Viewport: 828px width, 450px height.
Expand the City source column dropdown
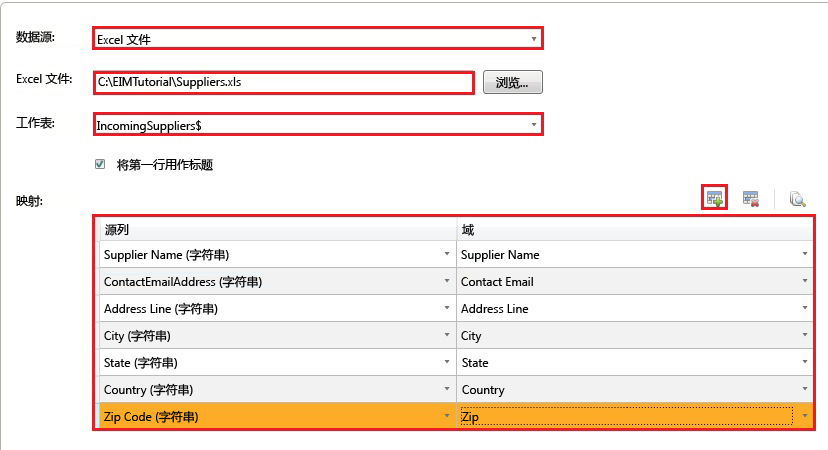446,336
